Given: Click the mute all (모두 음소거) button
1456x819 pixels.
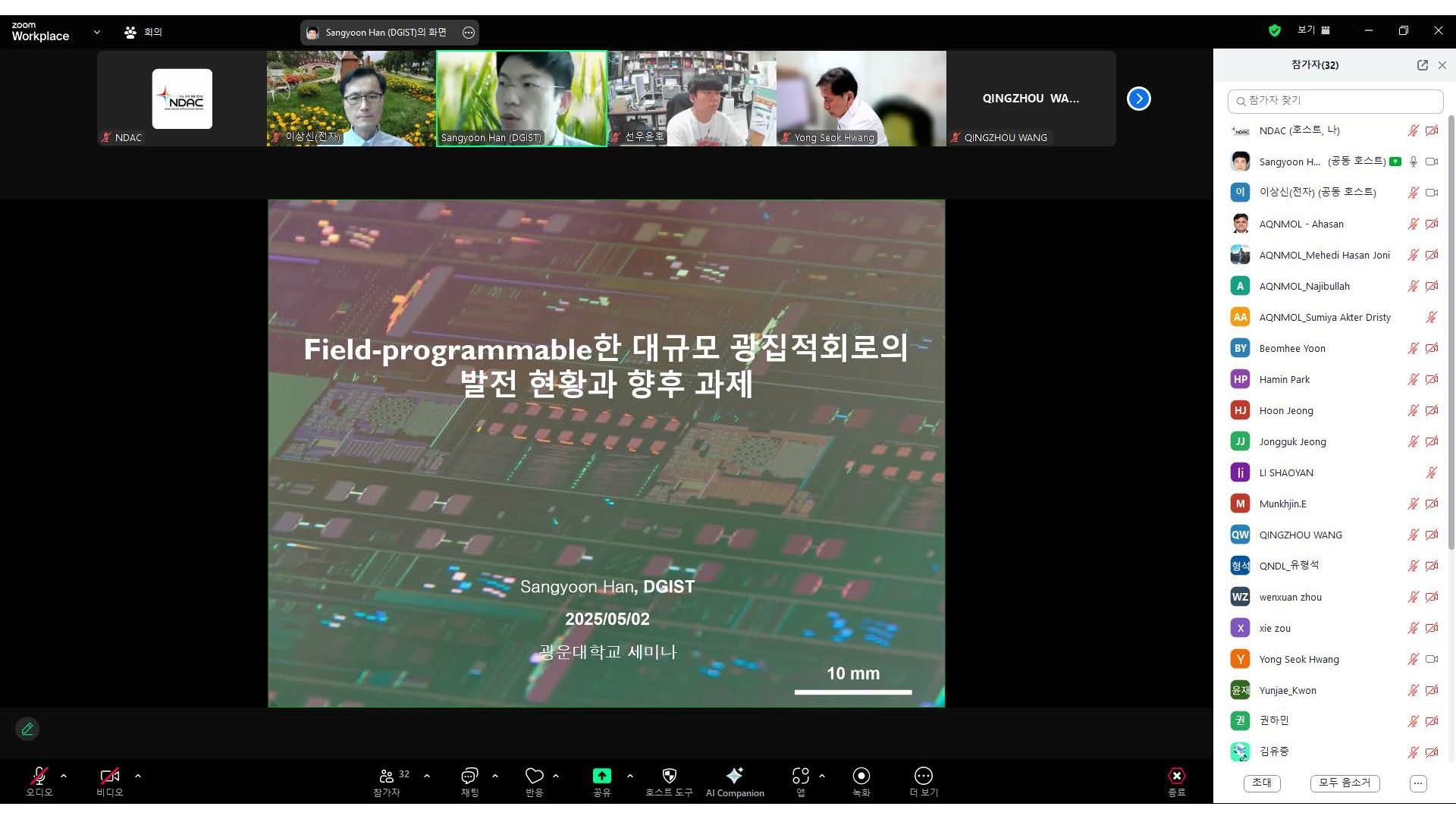Looking at the screenshot, I should (x=1345, y=783).
